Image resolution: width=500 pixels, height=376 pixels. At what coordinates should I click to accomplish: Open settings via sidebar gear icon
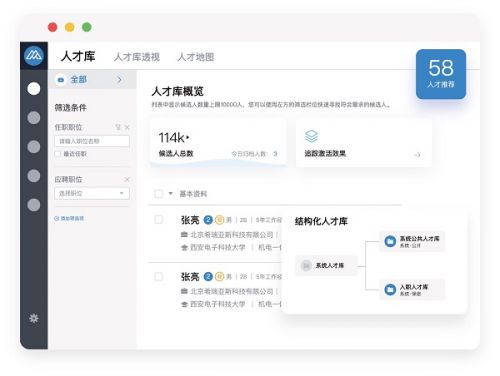[34, 318]
